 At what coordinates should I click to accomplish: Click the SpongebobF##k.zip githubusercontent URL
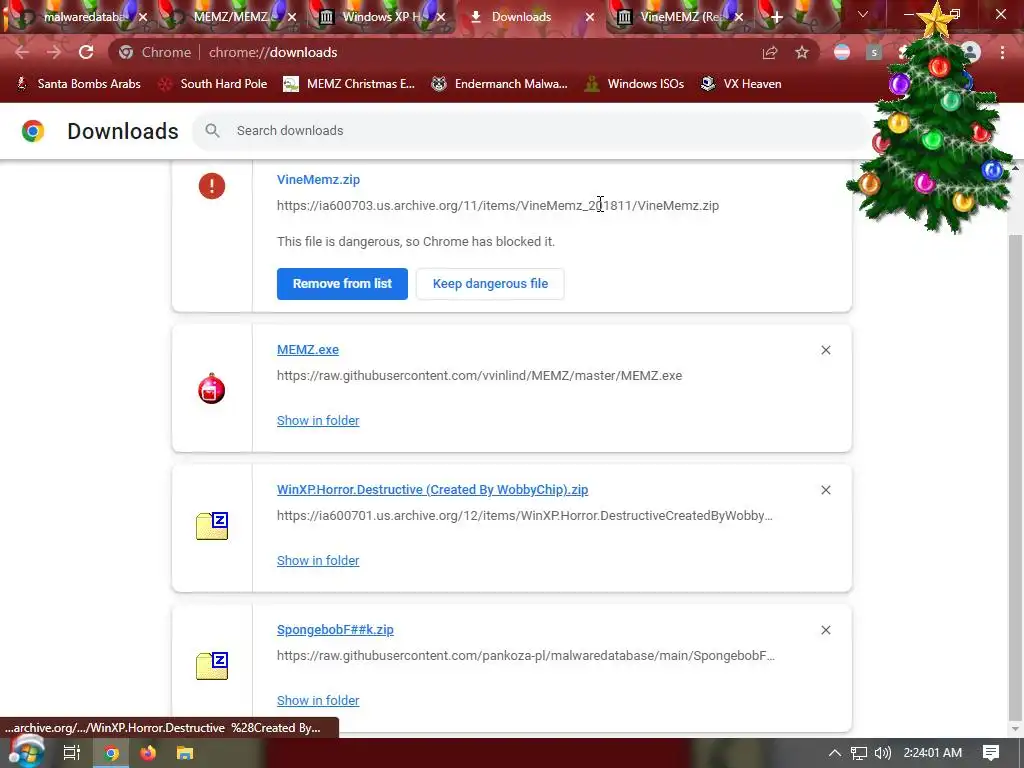526,656
